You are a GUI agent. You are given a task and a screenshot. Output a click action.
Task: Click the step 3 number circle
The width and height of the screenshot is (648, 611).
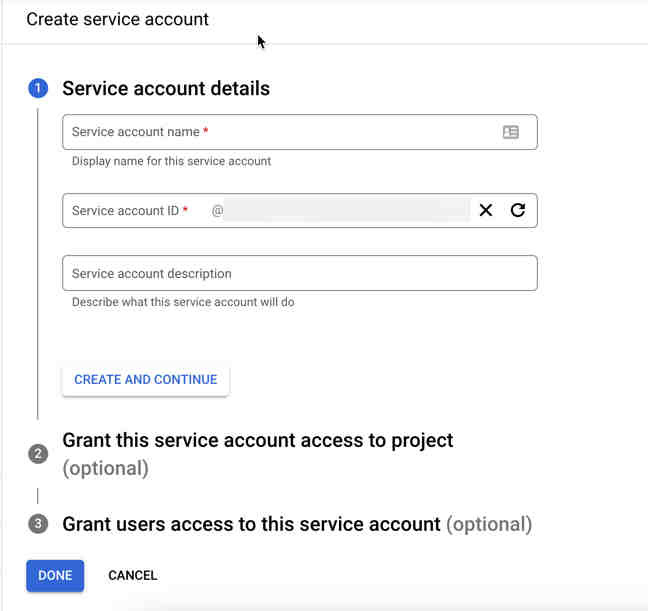click(38, 524)
